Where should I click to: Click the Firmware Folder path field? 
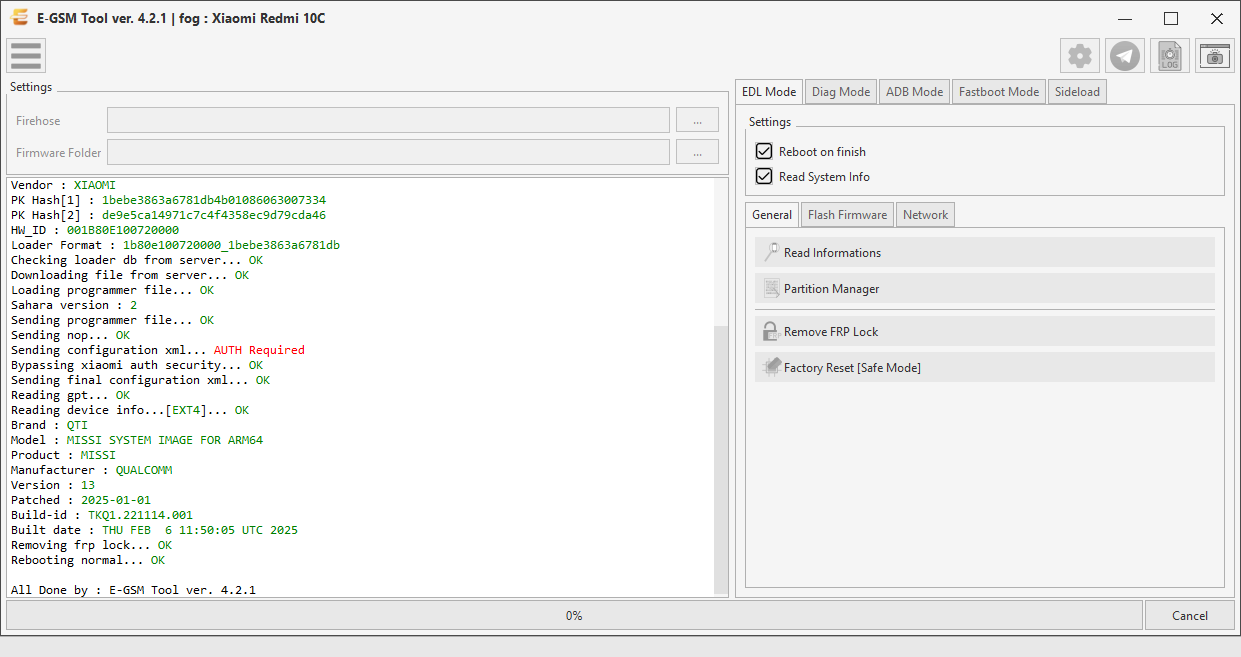click(388, 152)
